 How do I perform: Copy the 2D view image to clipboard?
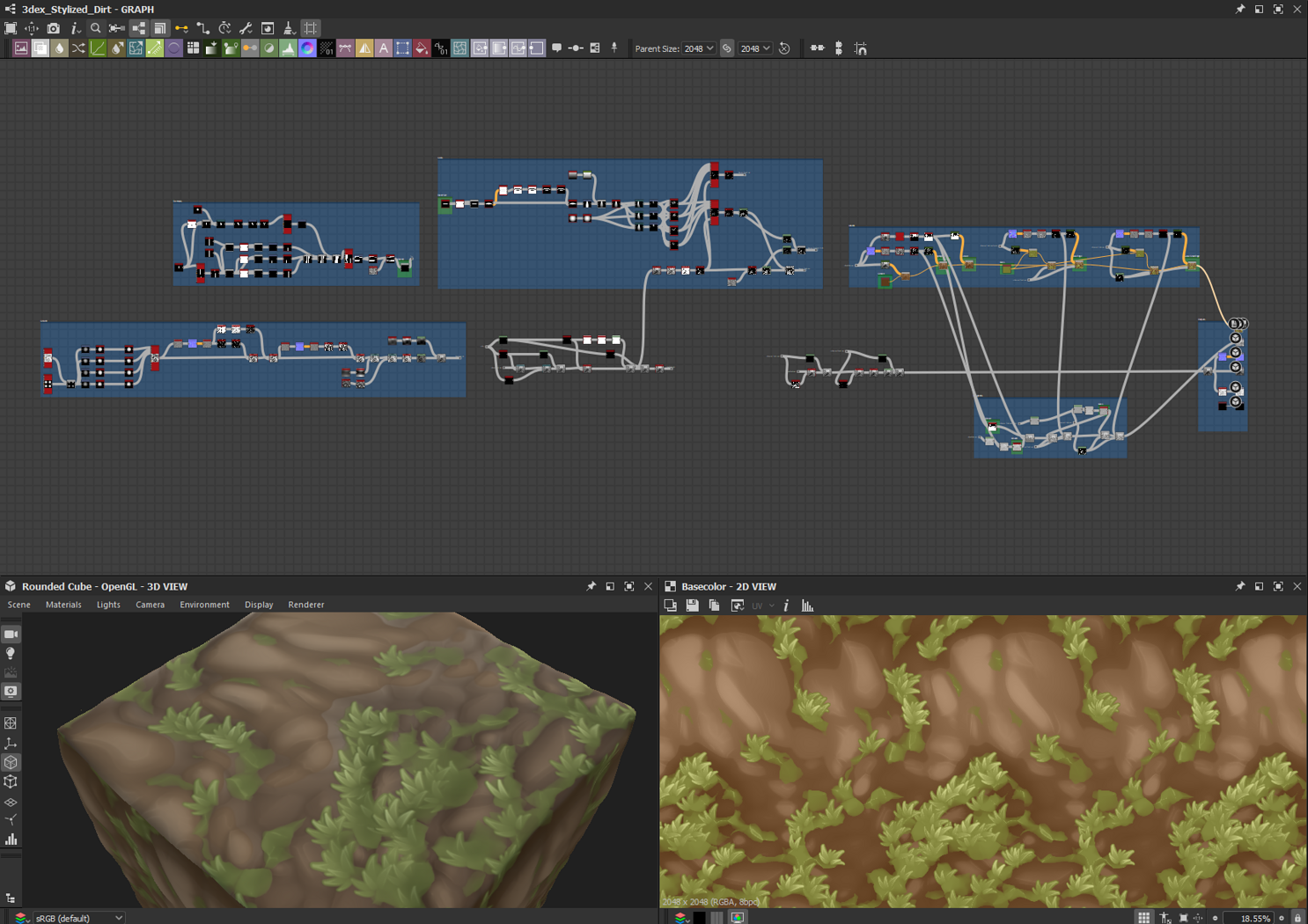click(714, 605)
